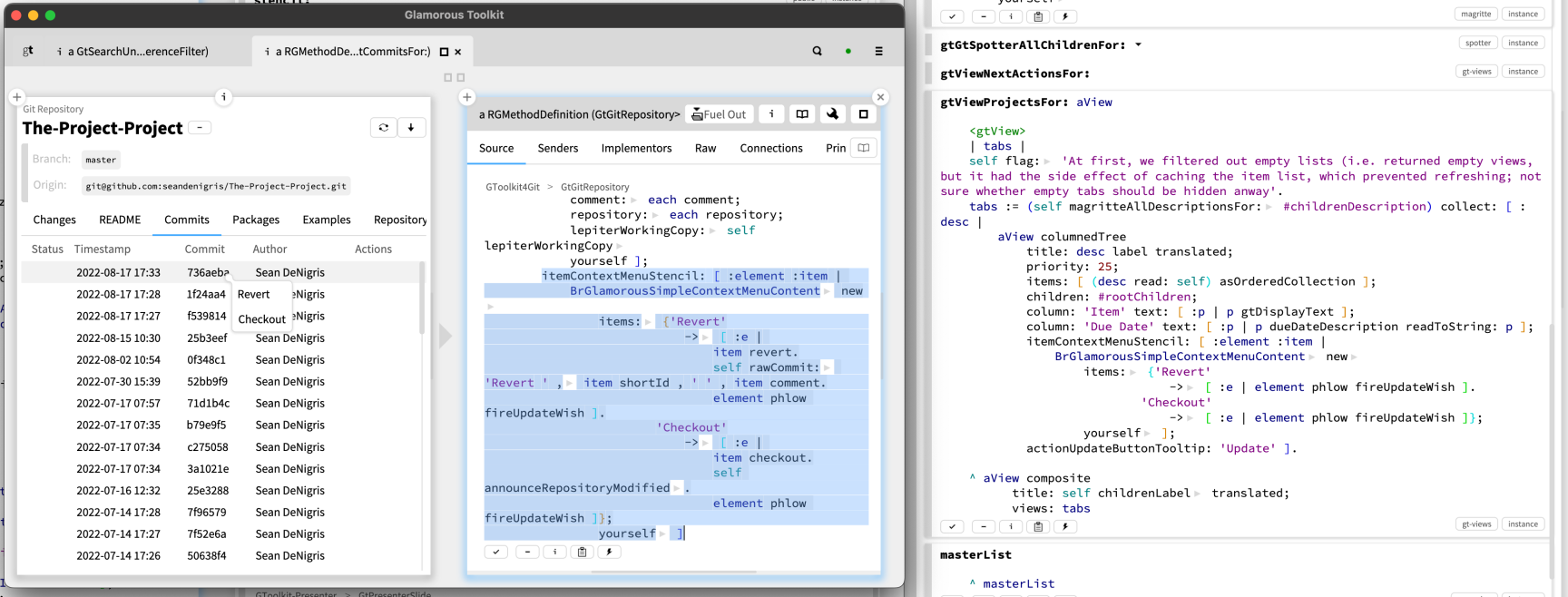Collapse the aView composite caret

point(973,477)
